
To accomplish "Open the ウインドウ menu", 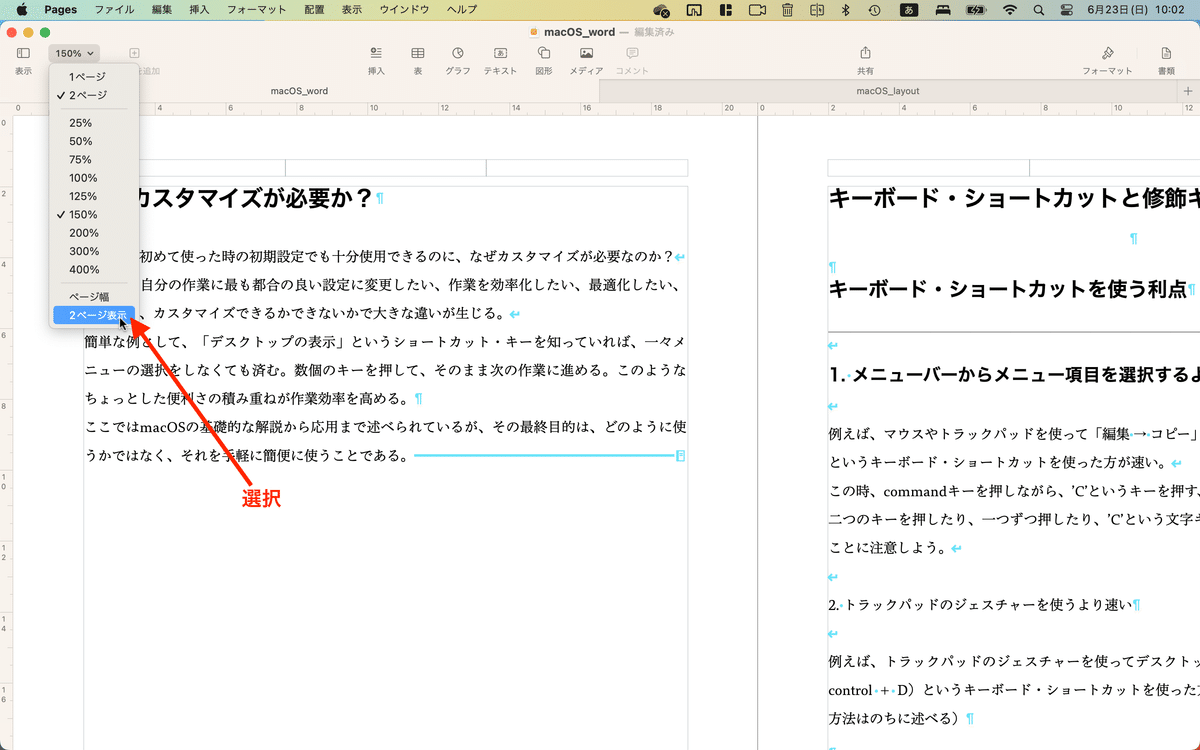I will click(x=404, y=9).
